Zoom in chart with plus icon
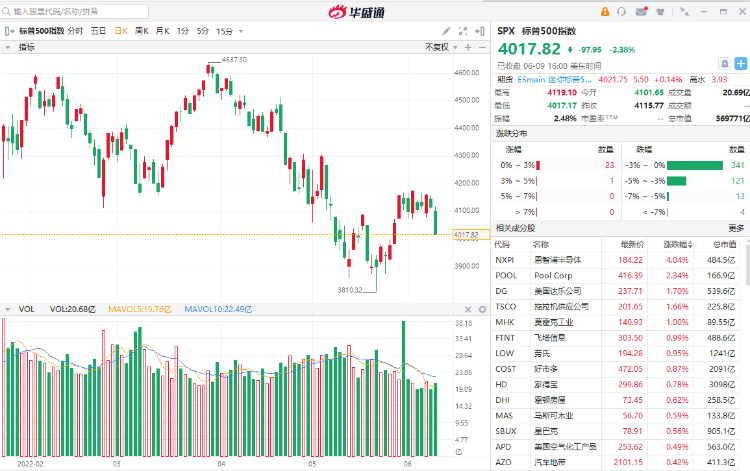 coord(468,47)
